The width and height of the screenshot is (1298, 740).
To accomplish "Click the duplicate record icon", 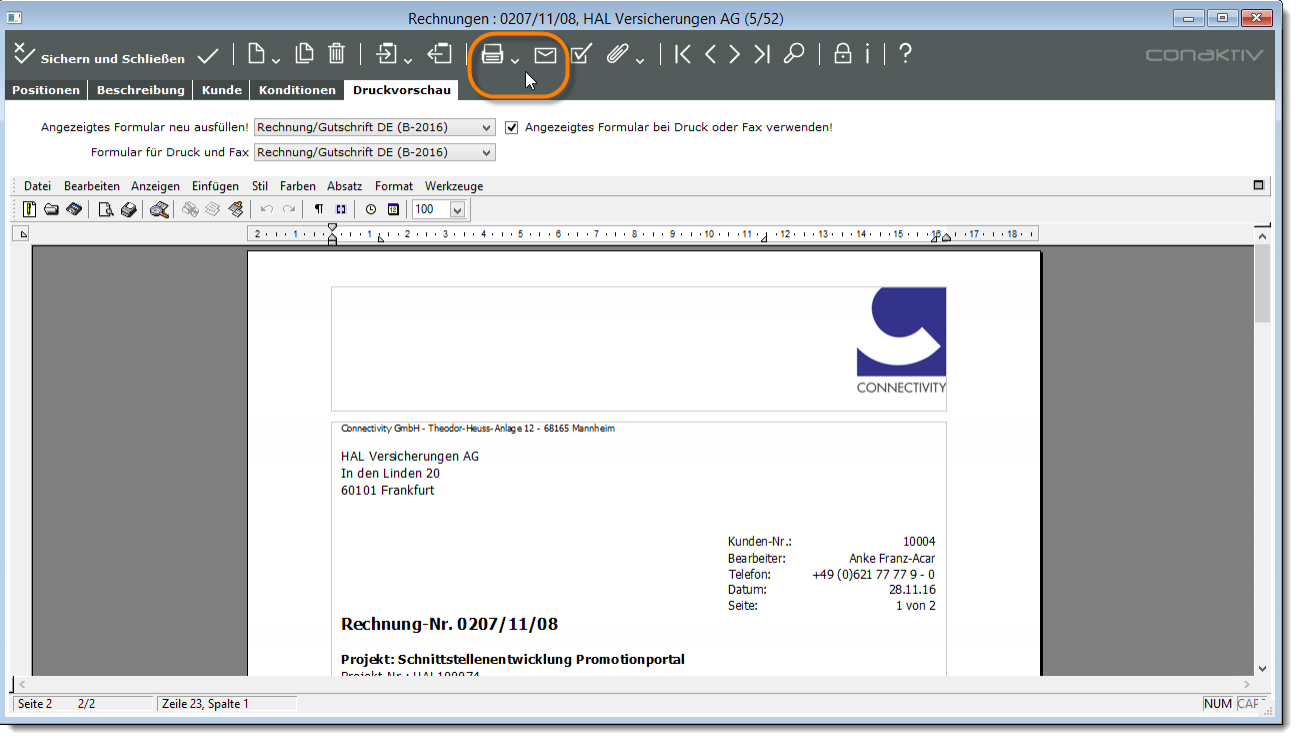I will pos(304,54).
